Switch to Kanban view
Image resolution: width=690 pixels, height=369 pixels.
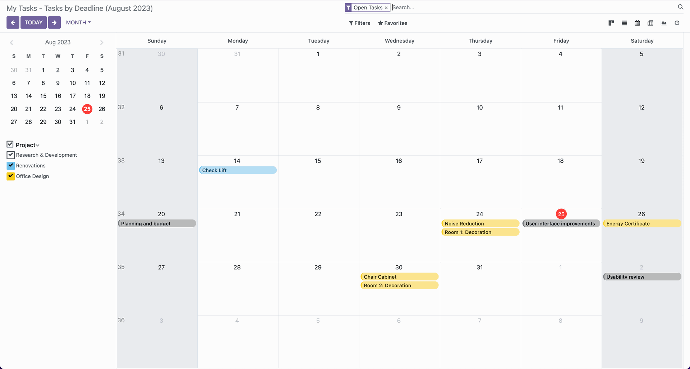click(x=611, y=23)
